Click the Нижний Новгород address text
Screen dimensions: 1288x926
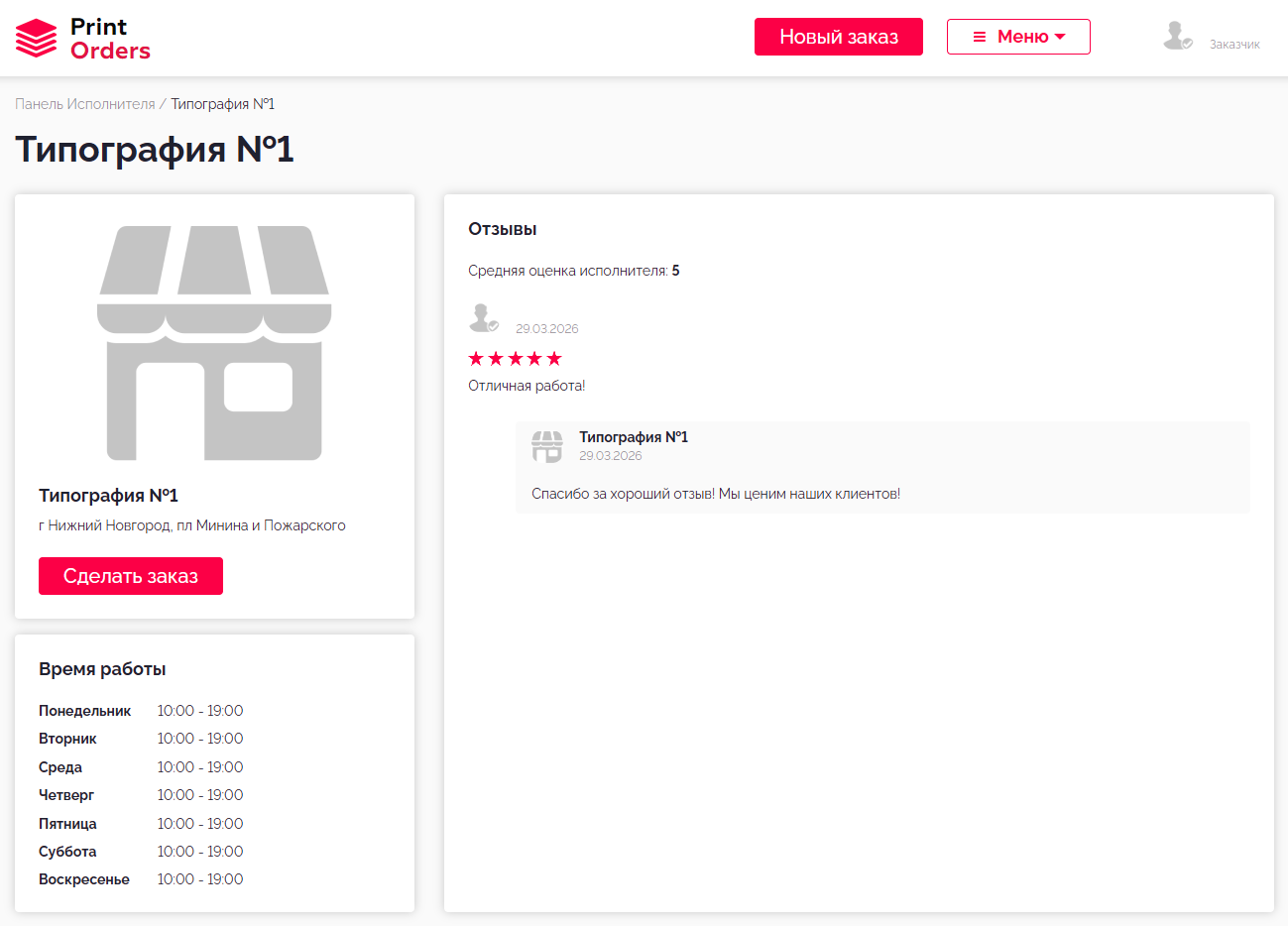point(192,525)
